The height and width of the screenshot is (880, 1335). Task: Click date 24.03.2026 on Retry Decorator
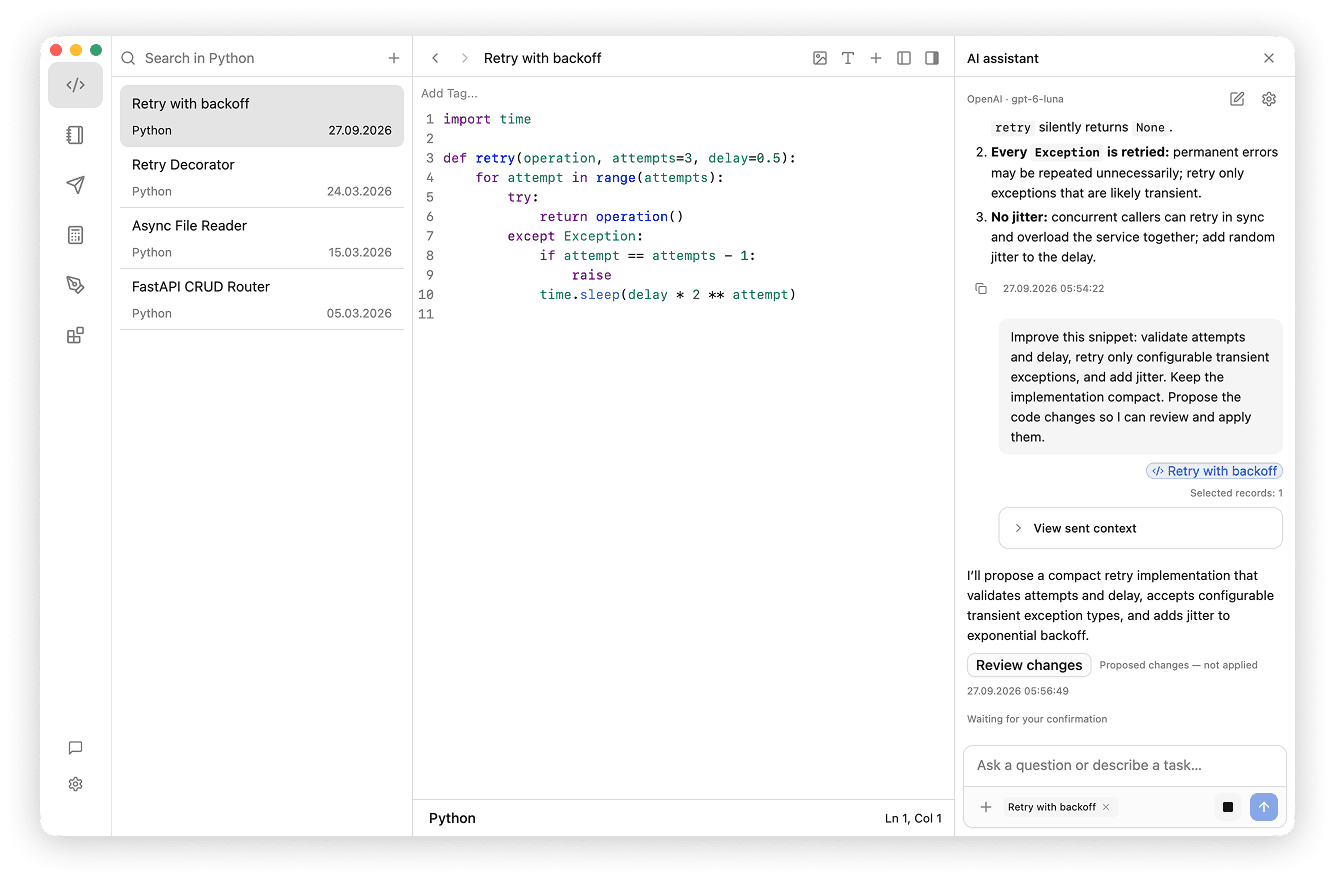[x=359, y=191]
